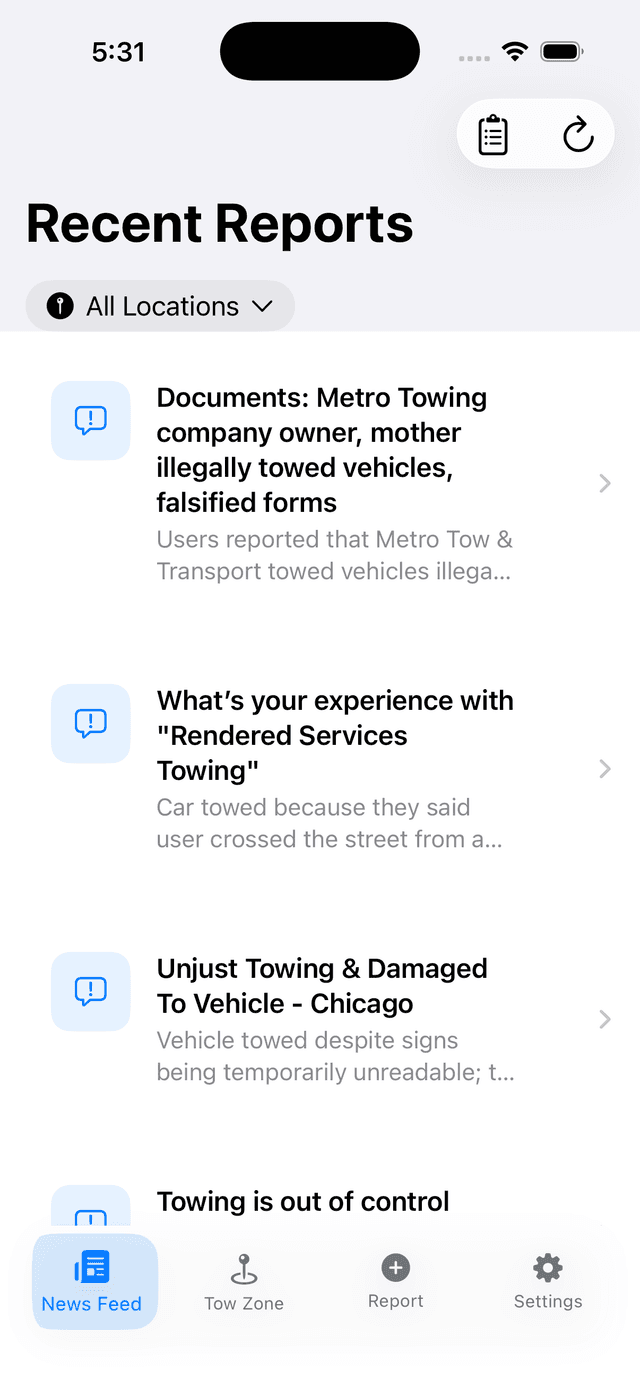Expand the Metro Towing report with its chevron

(x=604, y=483)
